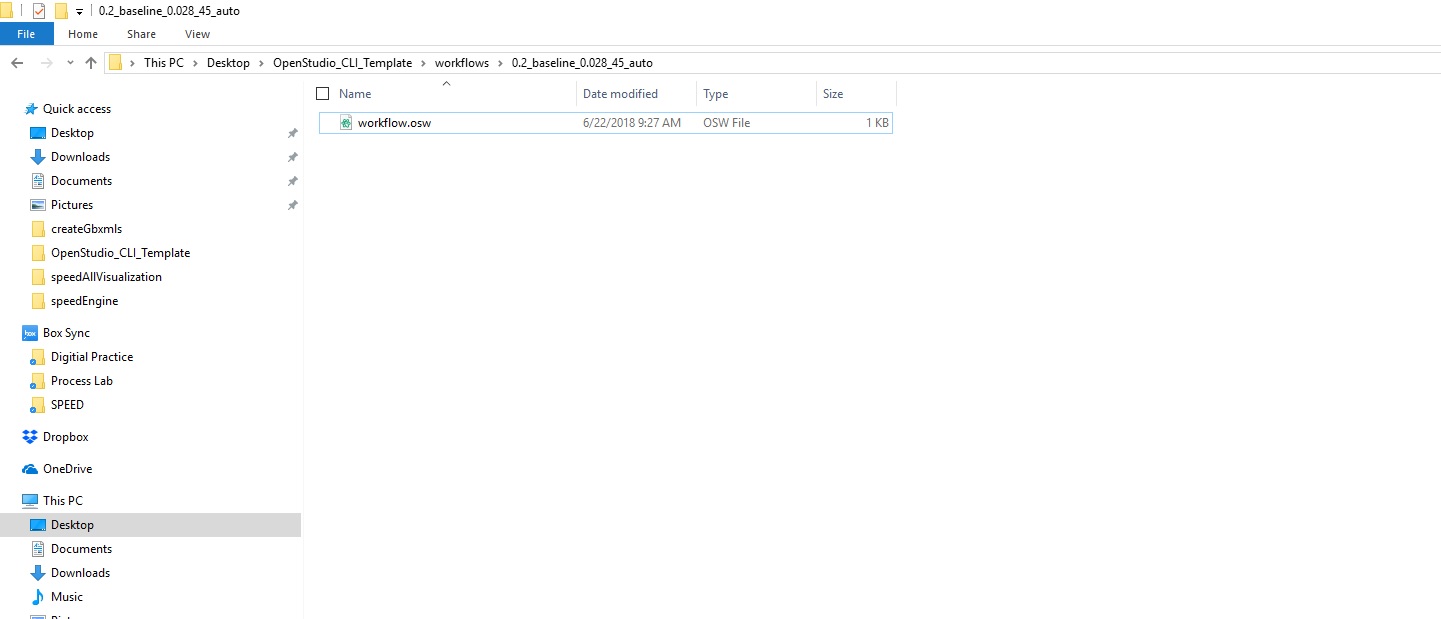Screen dimensions: 1441x619
Task: Click the This PC computer icon
Action: tap(30, 501)
